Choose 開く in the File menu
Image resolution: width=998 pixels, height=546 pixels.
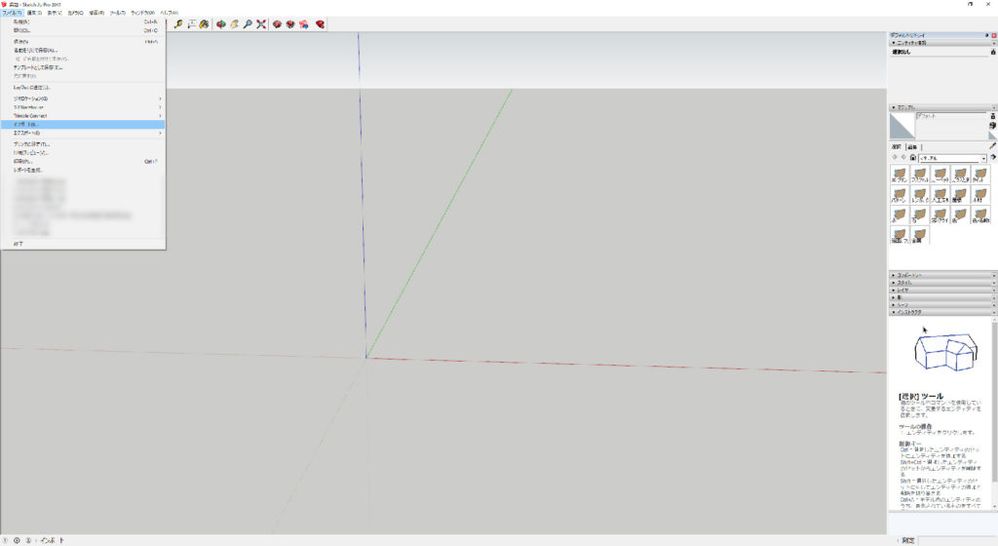(83, 30)
